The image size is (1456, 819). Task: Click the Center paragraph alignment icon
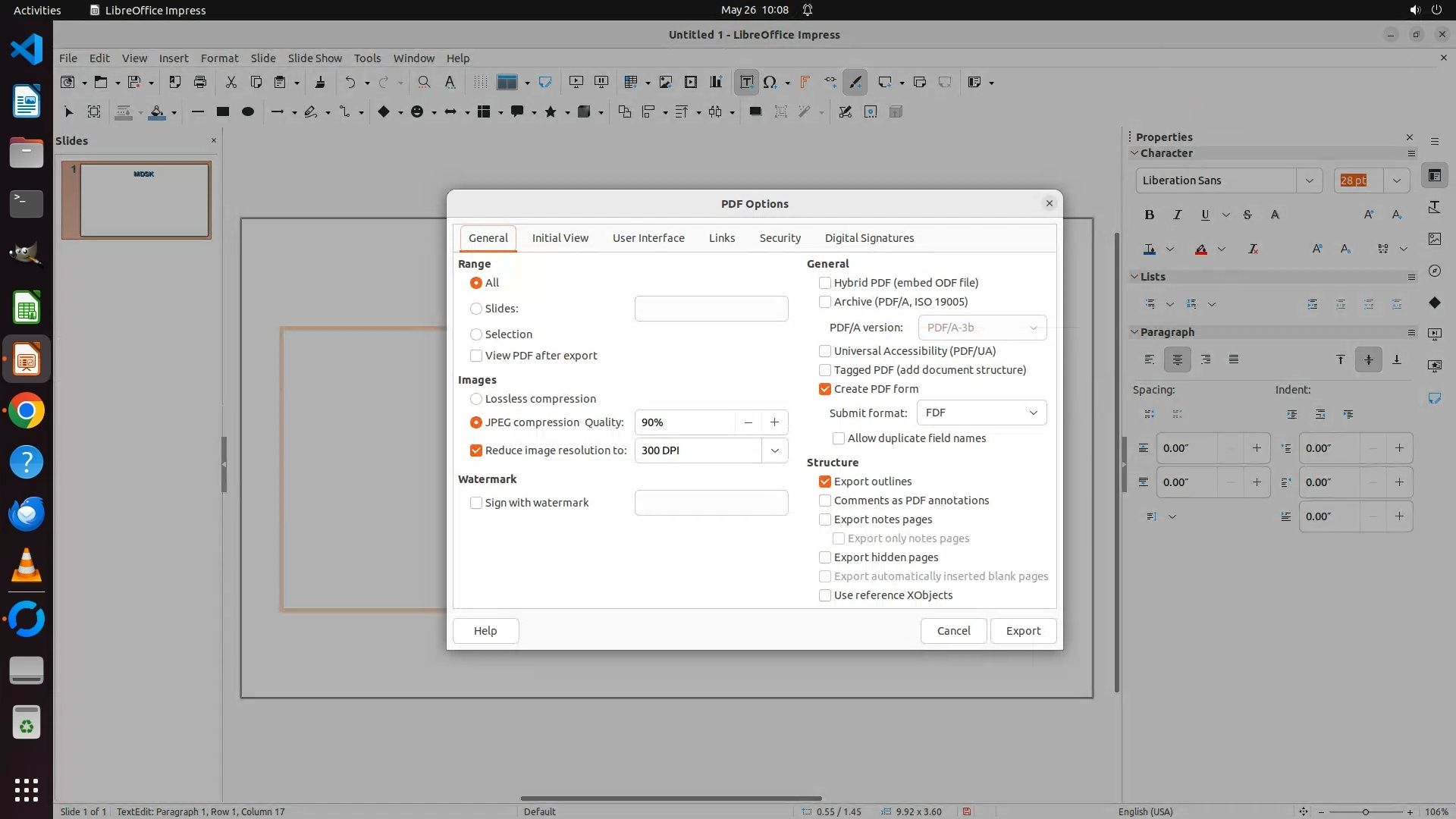[x=1177, y=359]
